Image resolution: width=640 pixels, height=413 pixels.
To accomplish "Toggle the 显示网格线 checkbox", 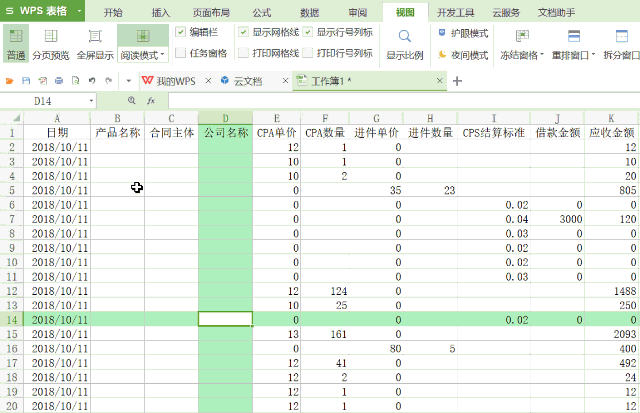I will (243, 32).
